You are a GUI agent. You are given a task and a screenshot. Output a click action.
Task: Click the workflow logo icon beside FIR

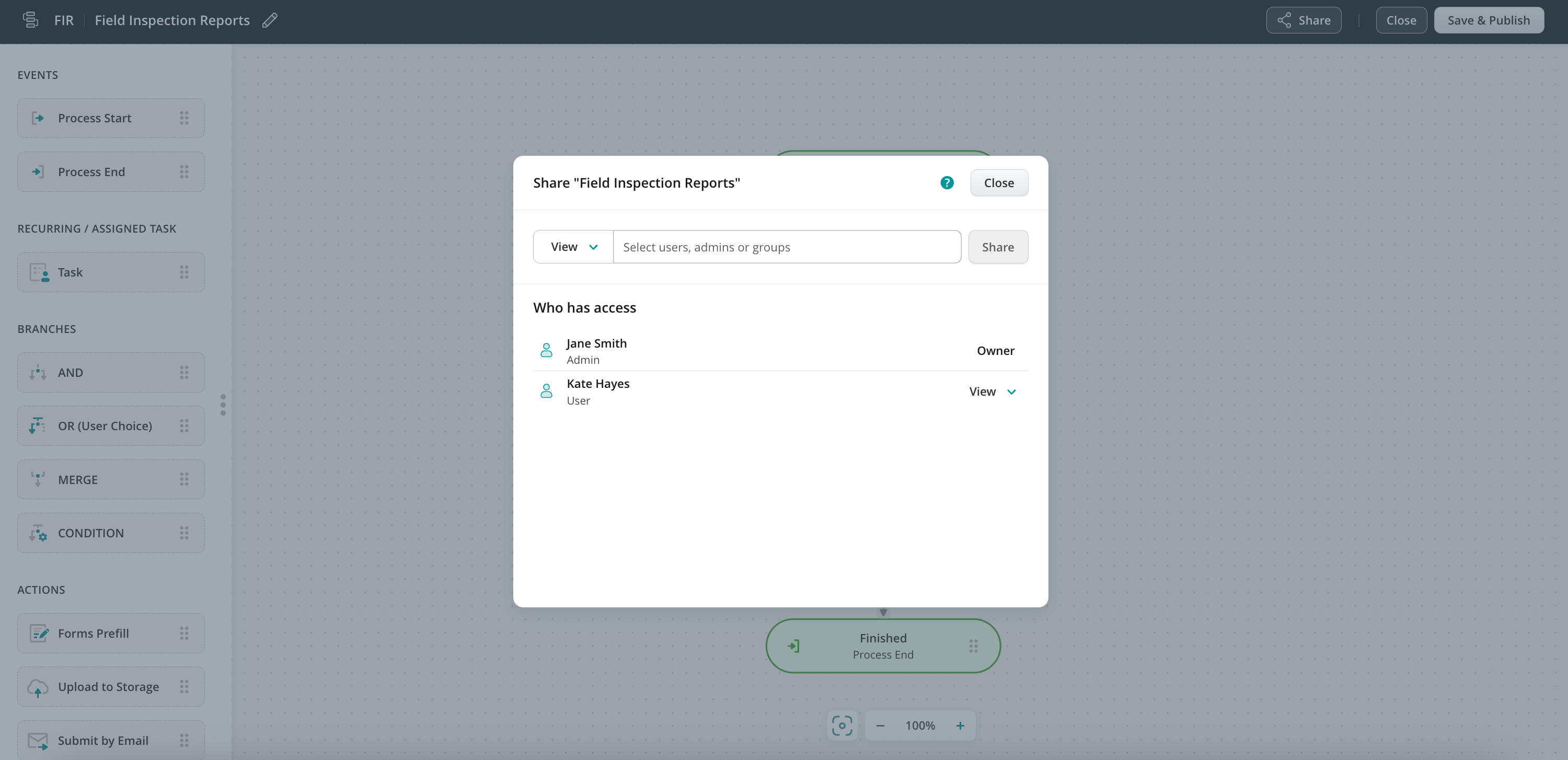30,20
